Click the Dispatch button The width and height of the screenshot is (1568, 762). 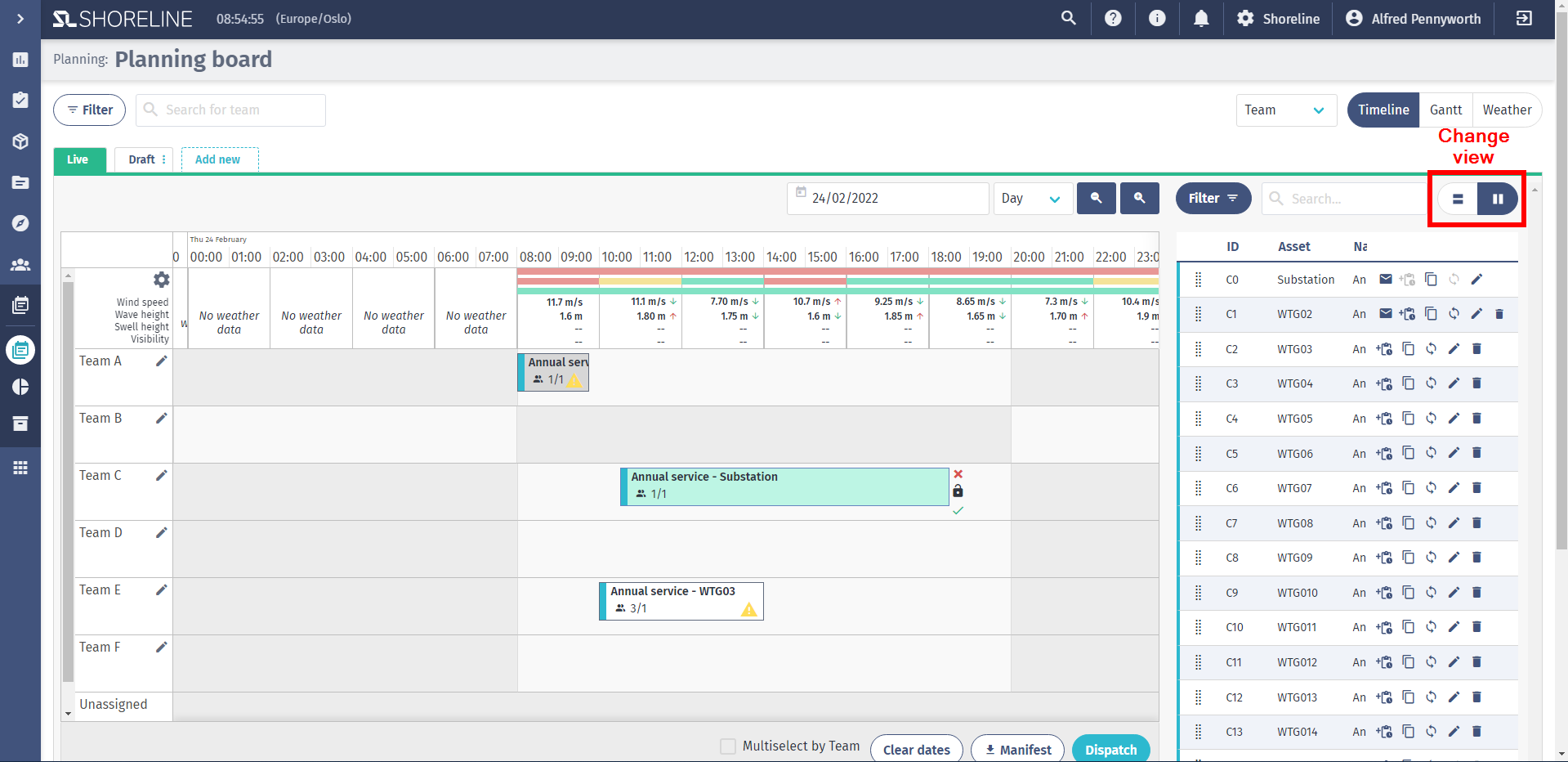(x=1110, y=750)
